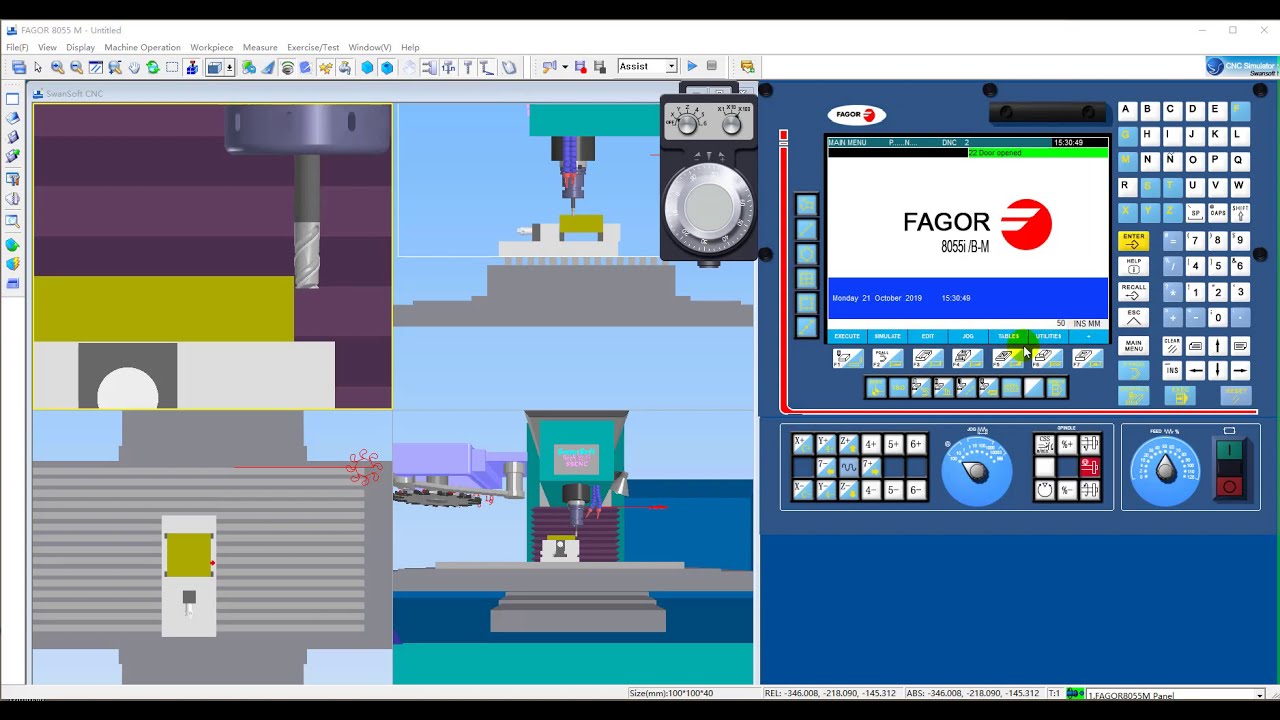Click the CLEAR key on the keypad
Image resolution: width=1280 pixels, height=720 pixels.
1172,346
